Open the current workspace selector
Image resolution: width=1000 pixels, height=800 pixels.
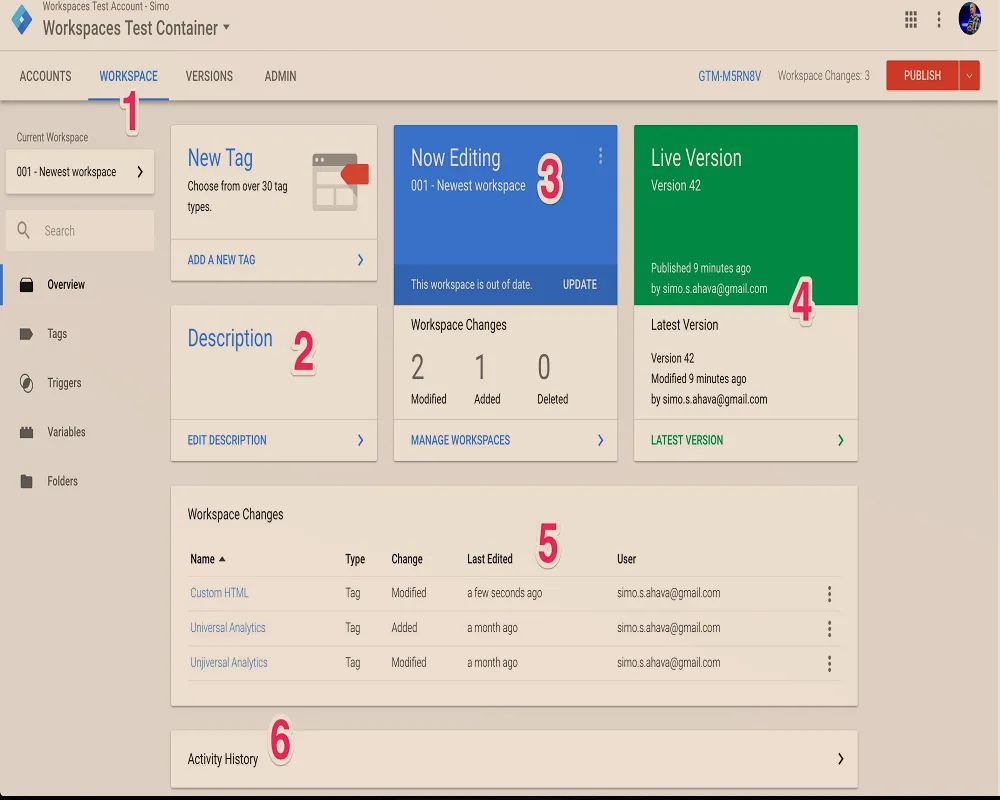coord(80,172)
